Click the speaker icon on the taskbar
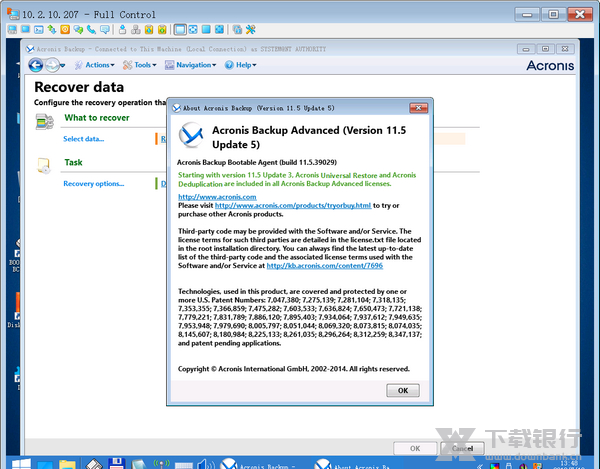This screenshot has width=600, height=469. point(205,464)
